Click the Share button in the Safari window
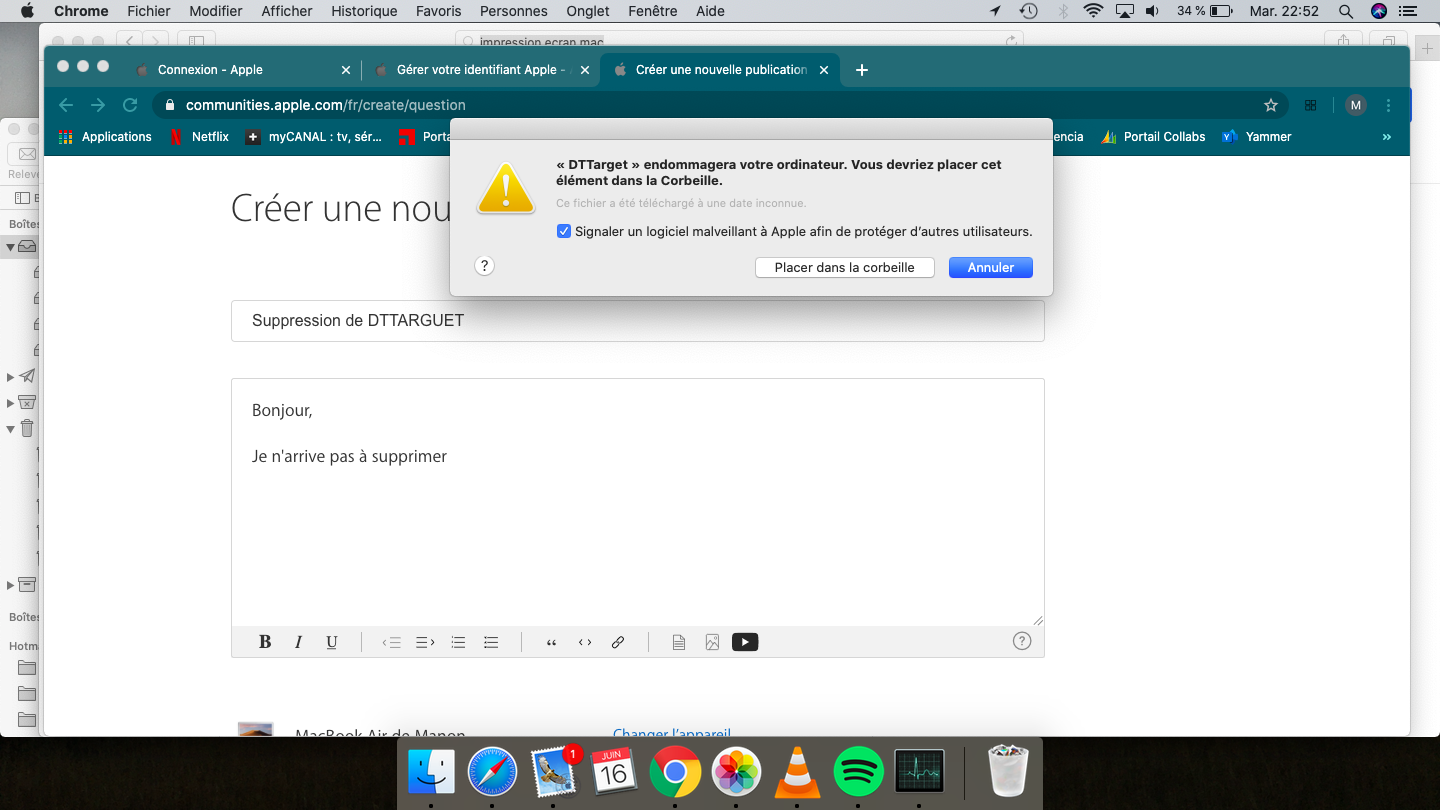Viewport: 1440px width, 810px height. tap(1344, 41)
